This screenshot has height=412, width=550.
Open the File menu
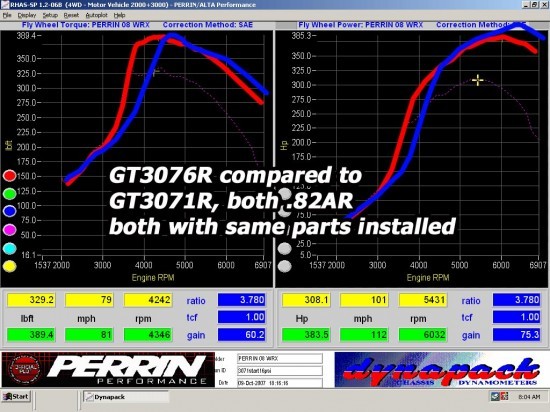pos(7,15)
